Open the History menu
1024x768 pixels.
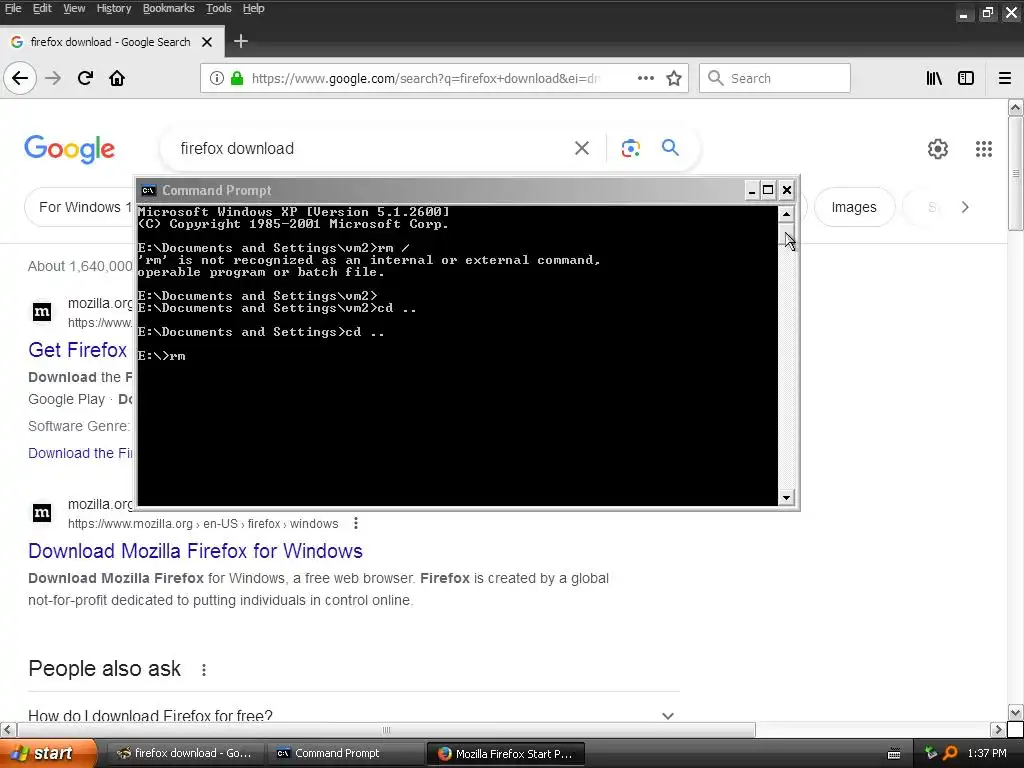[x=114, y=8]
